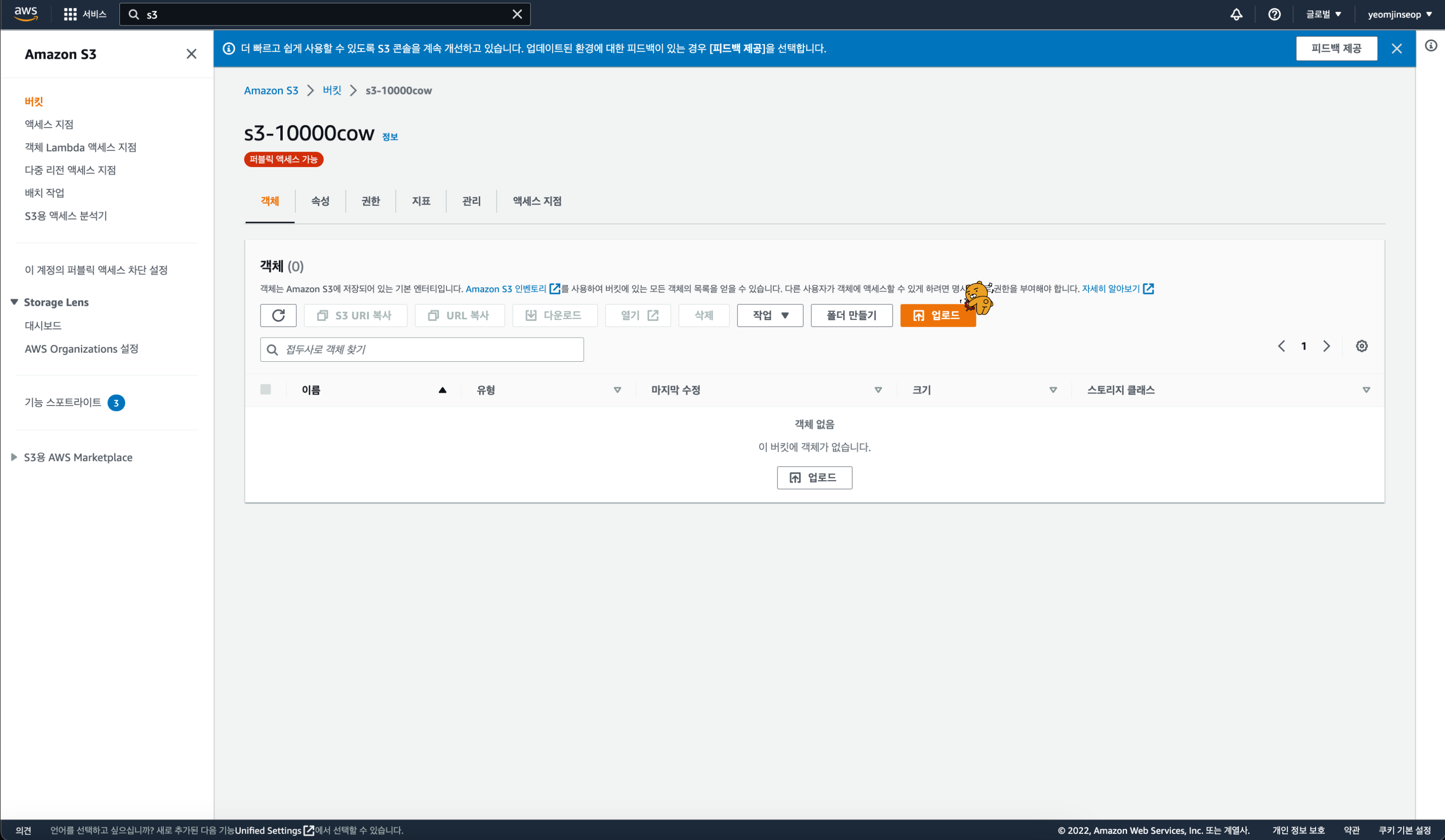Switch to the 속성 tab
The height and width of the screenshot is (840, 1445).
point(320,201)
